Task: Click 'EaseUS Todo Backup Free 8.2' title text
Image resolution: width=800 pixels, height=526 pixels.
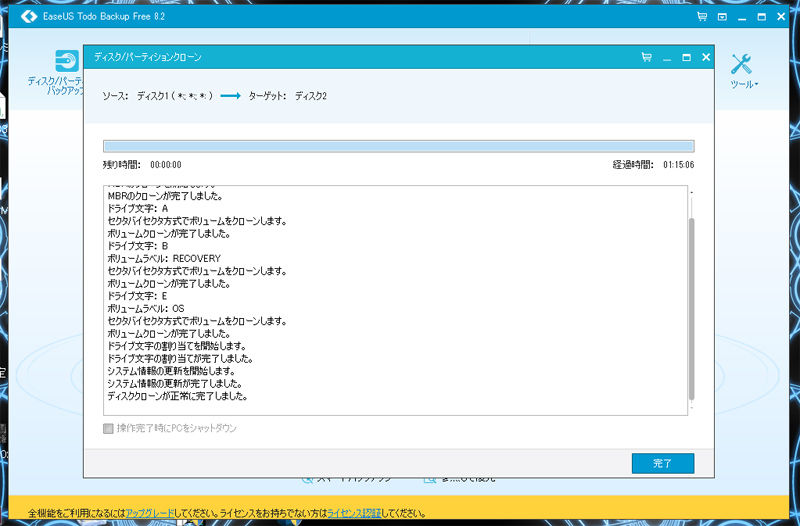Action: [104, 16]
